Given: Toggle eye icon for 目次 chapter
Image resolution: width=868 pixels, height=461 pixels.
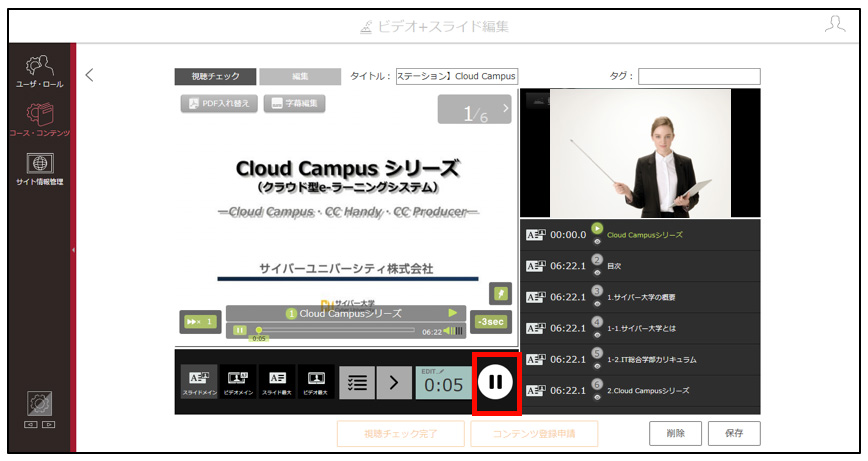Looking at the screenshot, I should click(x=597, y=273).
